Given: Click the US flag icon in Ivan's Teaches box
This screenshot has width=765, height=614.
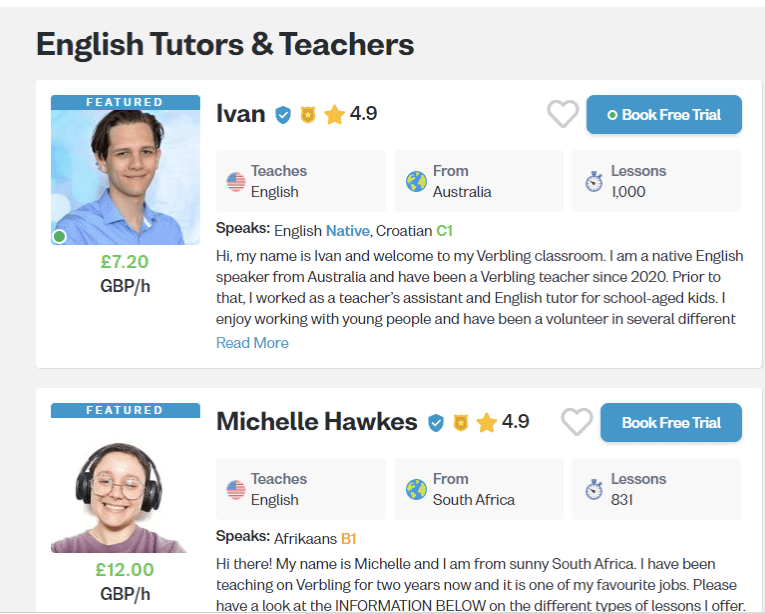Looking at the screenshot, I should (x=236, y=182).
